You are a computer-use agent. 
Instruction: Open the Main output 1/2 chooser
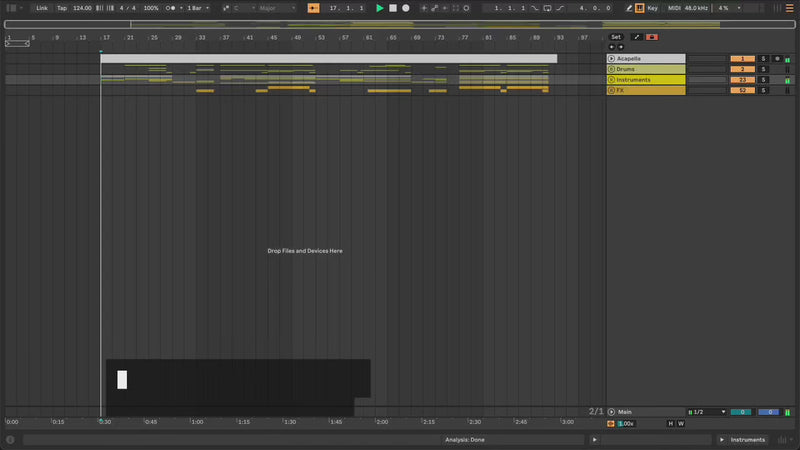pos(706,412)
